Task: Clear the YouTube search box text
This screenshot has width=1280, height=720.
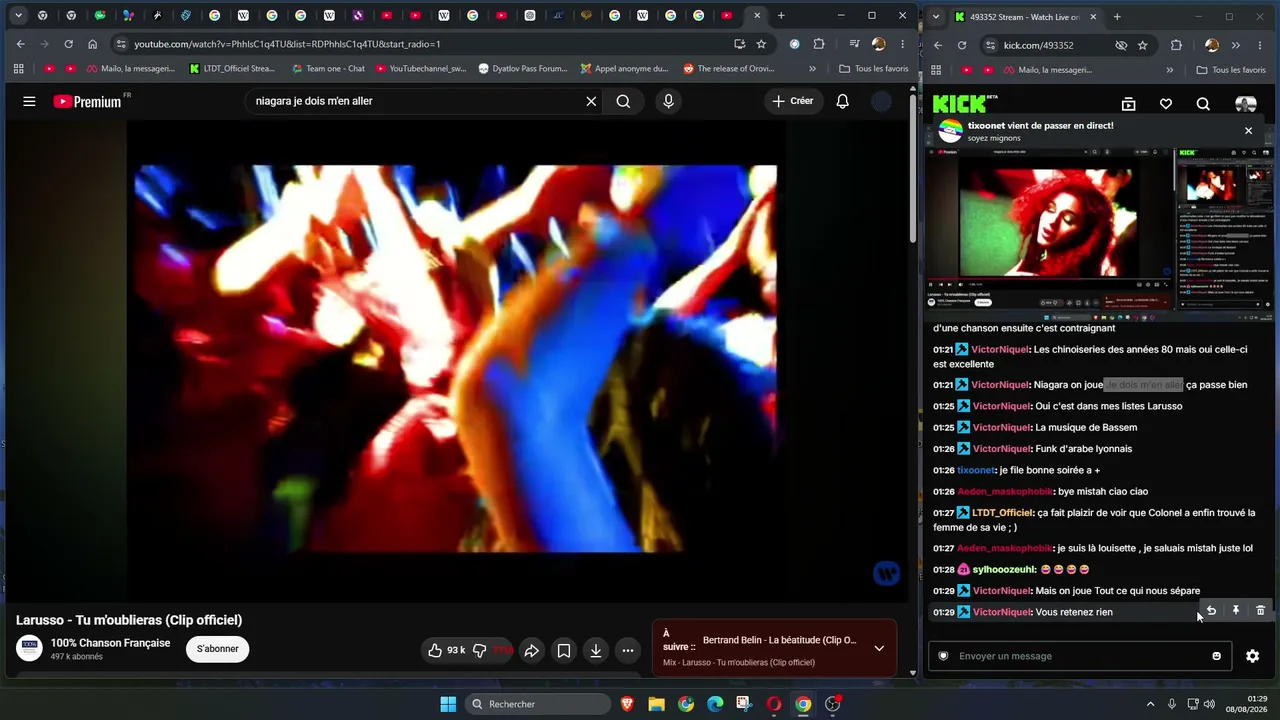Action: pos(591,101)
